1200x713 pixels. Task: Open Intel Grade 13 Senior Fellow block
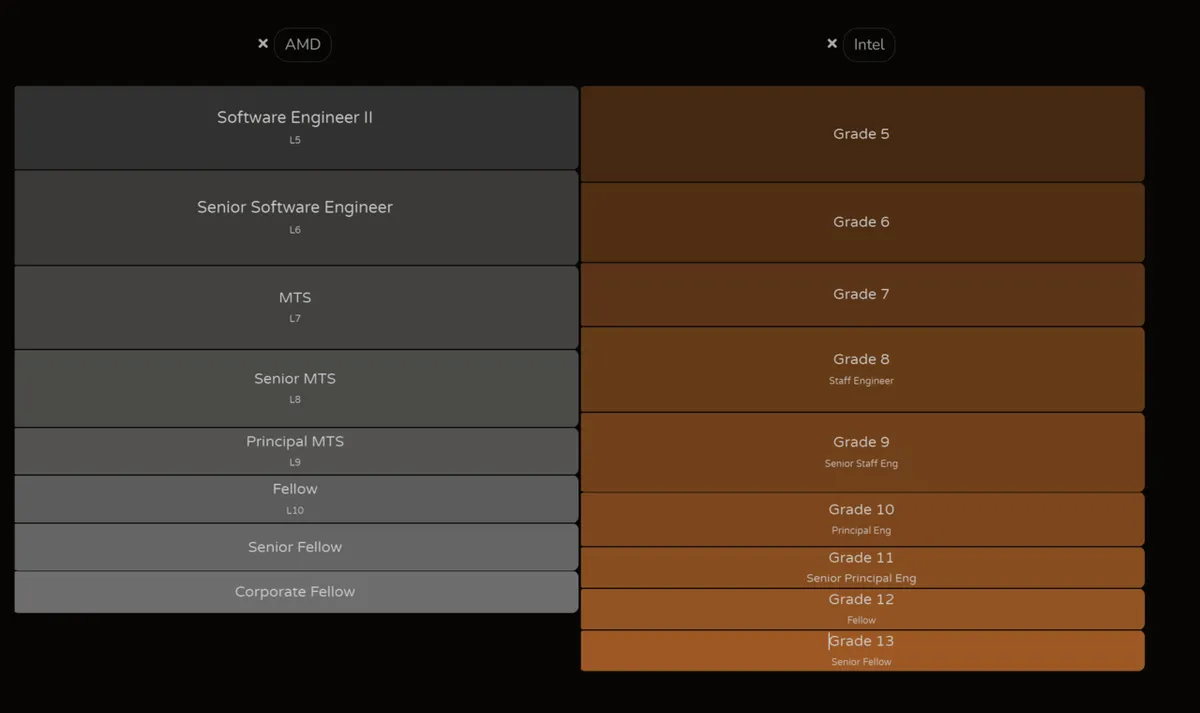coord(861,650)
